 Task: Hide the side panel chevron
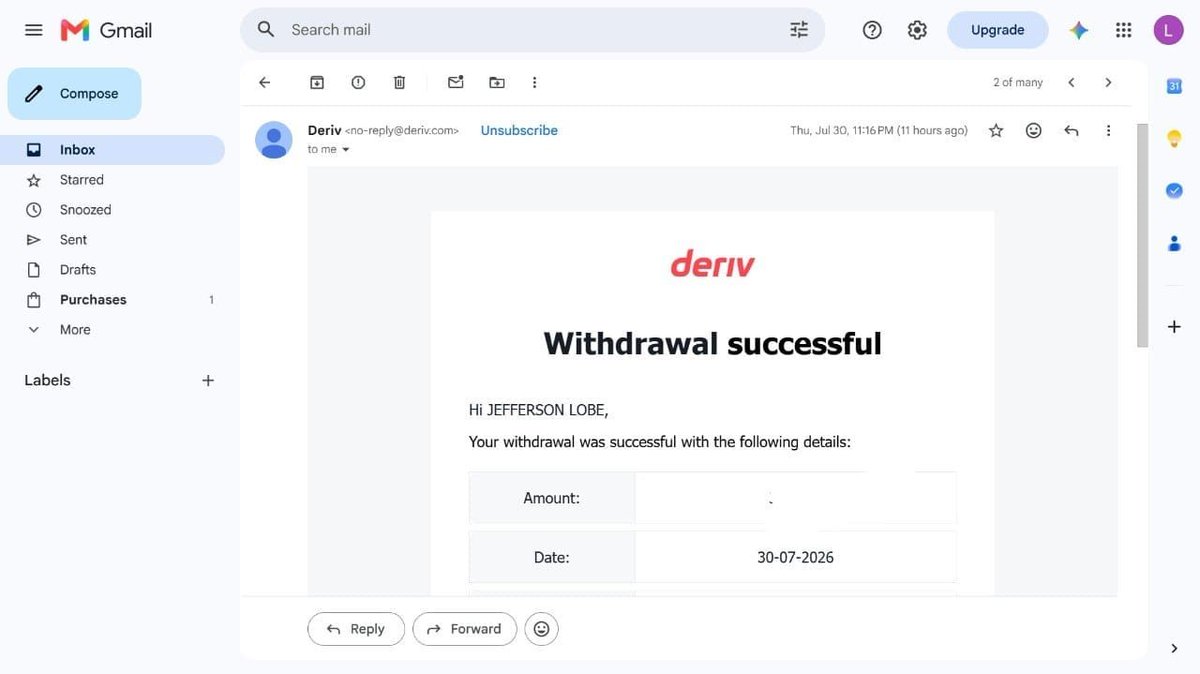[1174, 649]
